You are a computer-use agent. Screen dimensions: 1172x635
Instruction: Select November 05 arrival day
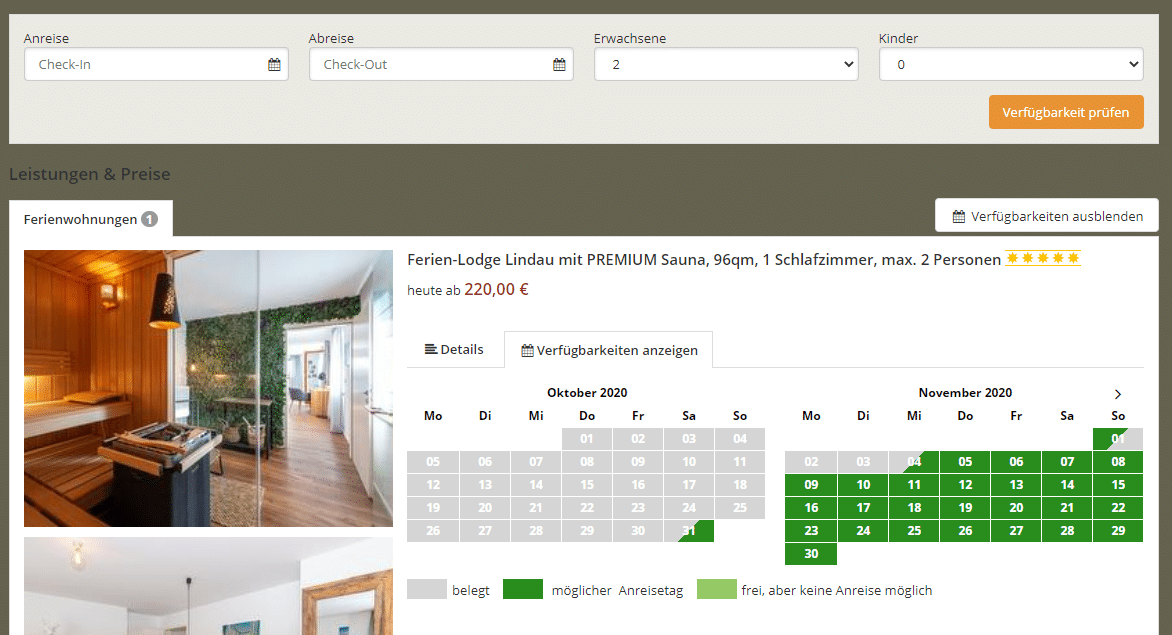[x=965, y=462]
